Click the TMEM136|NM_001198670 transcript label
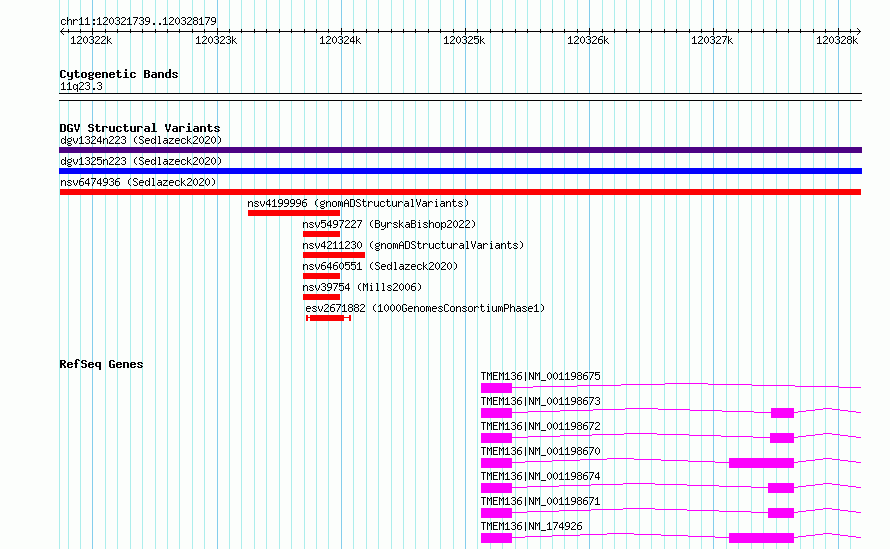 tap(540, 451)
